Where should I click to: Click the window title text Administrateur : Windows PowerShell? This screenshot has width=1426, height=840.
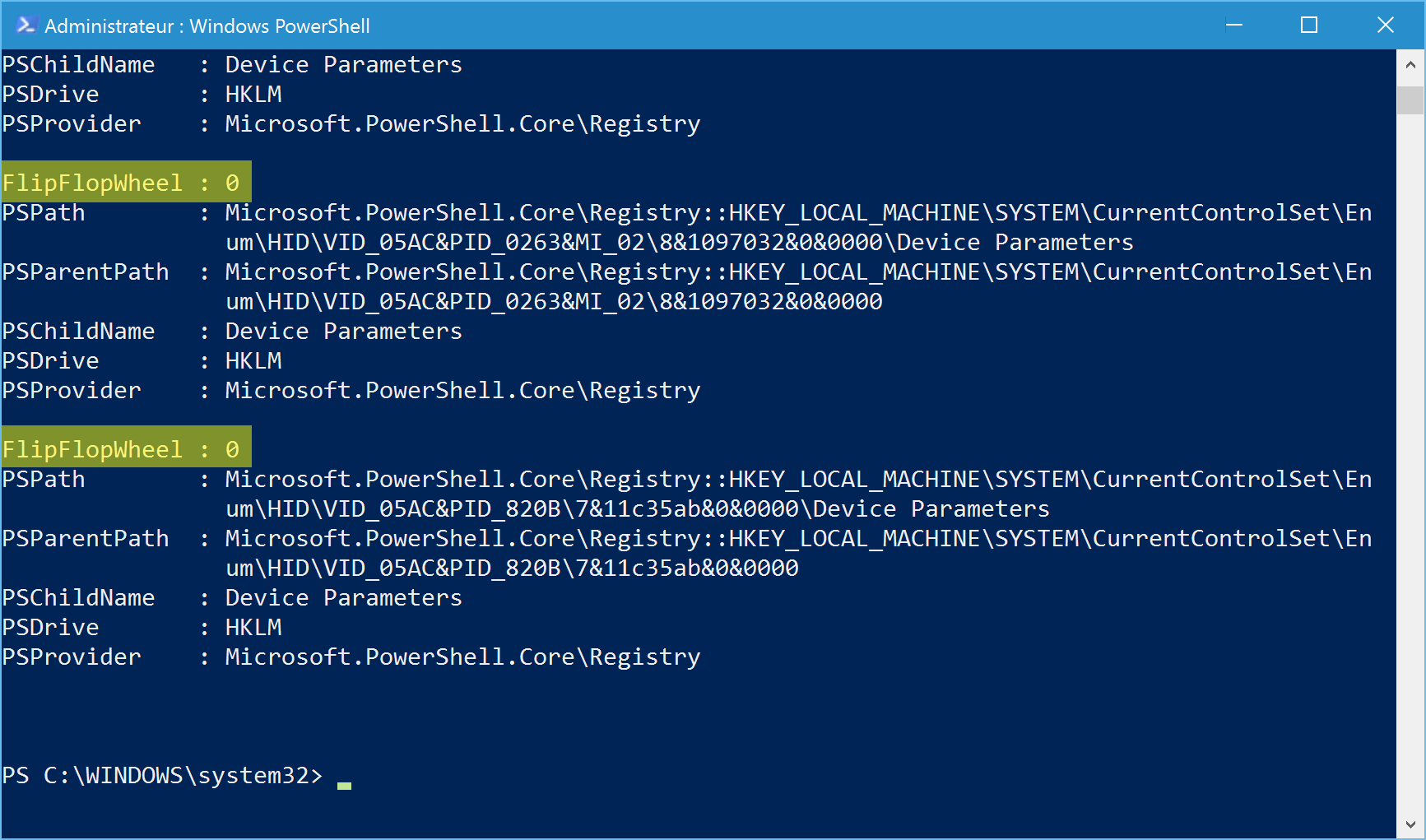(x=207, y=26)
